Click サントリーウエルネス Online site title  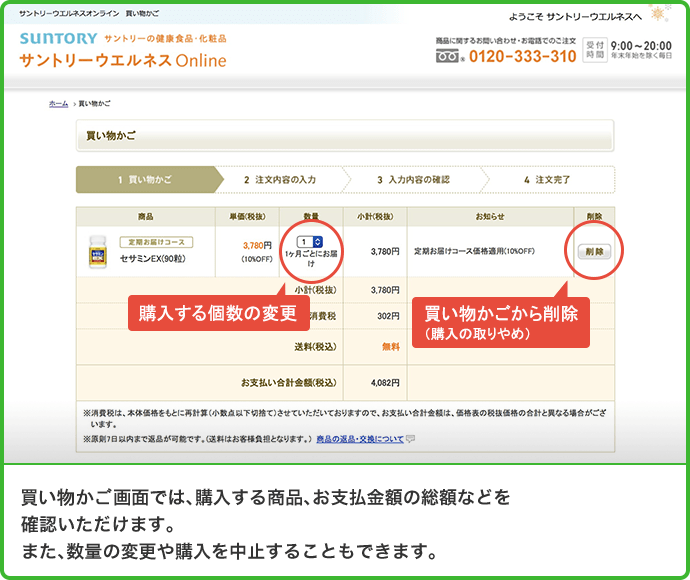tap(123, 60)
